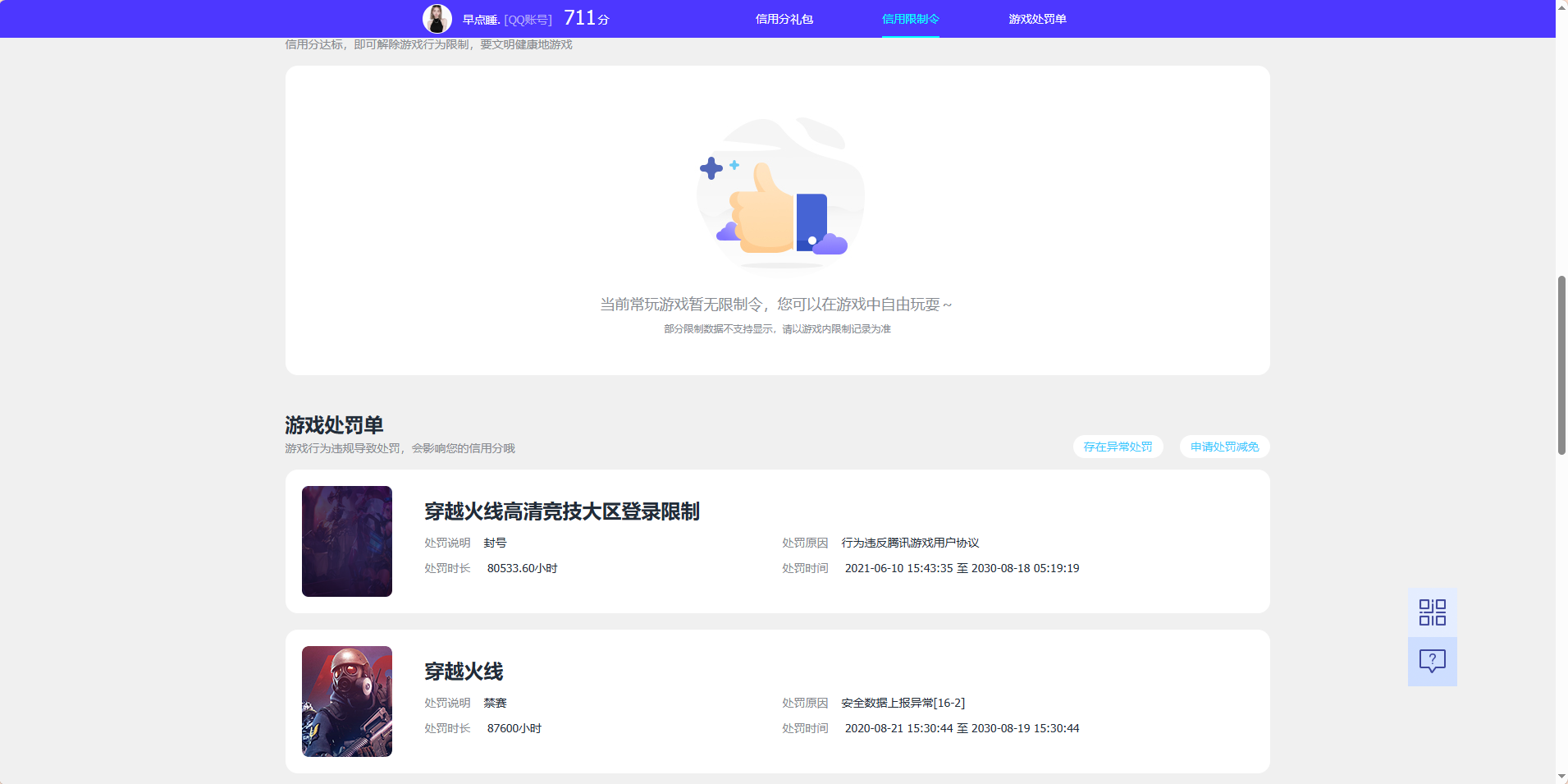The width and height of the screenshot is (1568, 784).
Task: Click the [QQ账号] account label
Action: (x=528, y=20)
